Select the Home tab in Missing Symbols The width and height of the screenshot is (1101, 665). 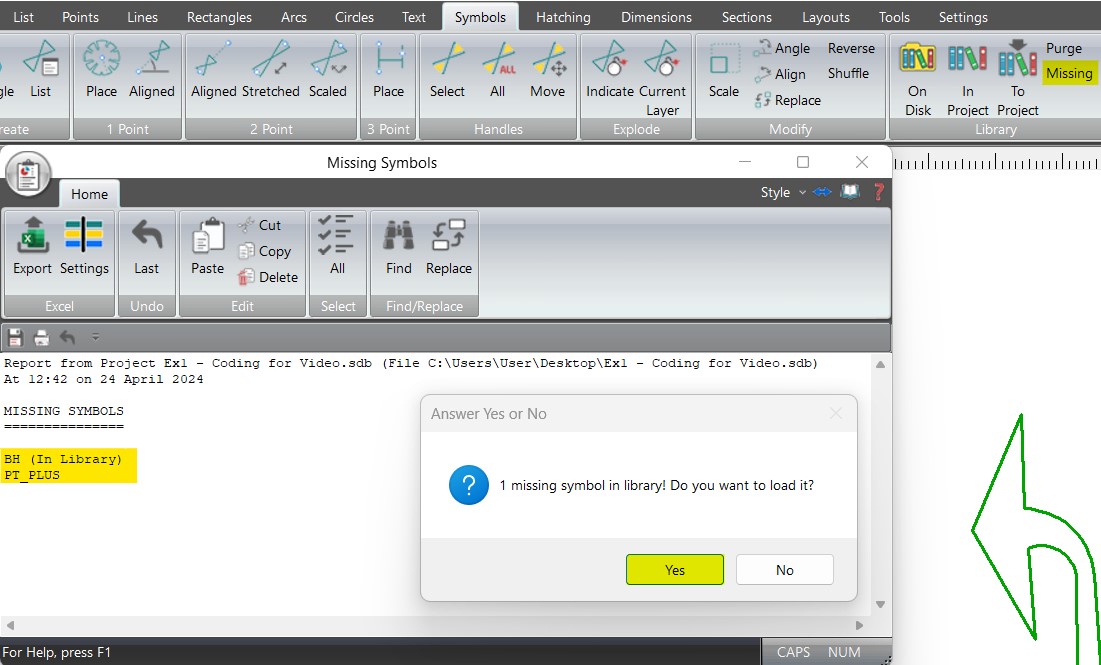click(89, 194)
